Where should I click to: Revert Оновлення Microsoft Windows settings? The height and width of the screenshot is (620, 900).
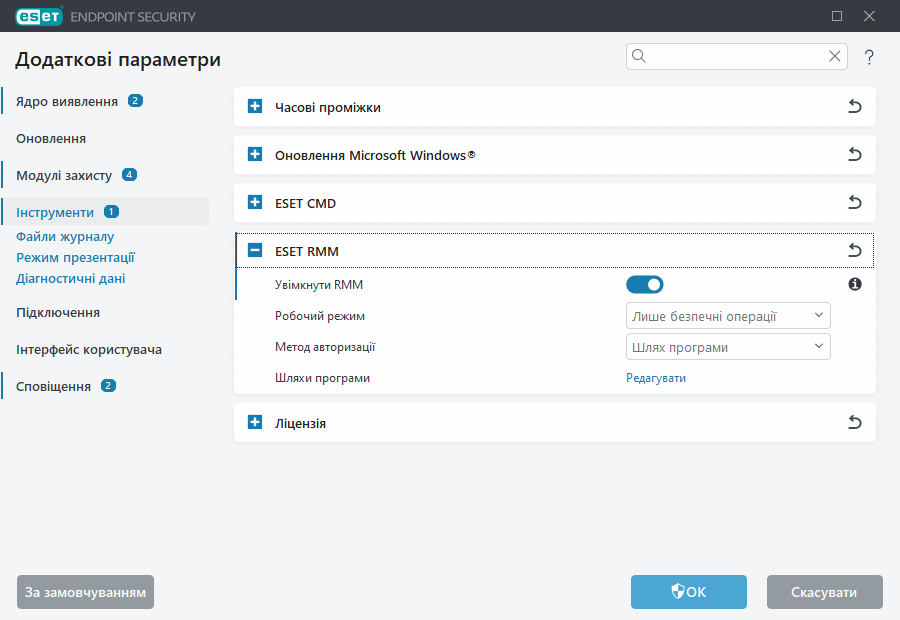point(855,154)
